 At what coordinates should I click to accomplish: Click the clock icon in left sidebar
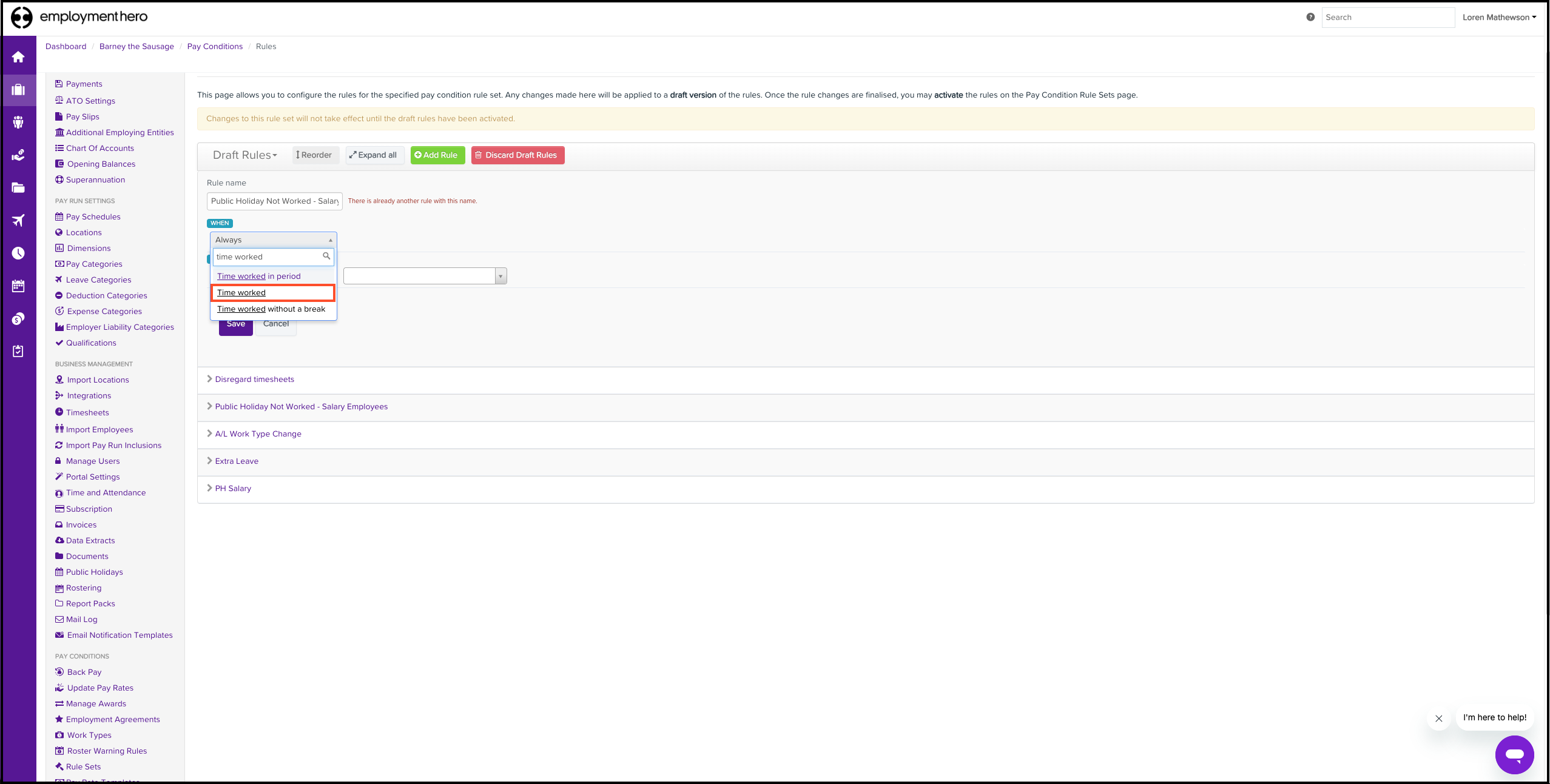(x=18, y=253)
